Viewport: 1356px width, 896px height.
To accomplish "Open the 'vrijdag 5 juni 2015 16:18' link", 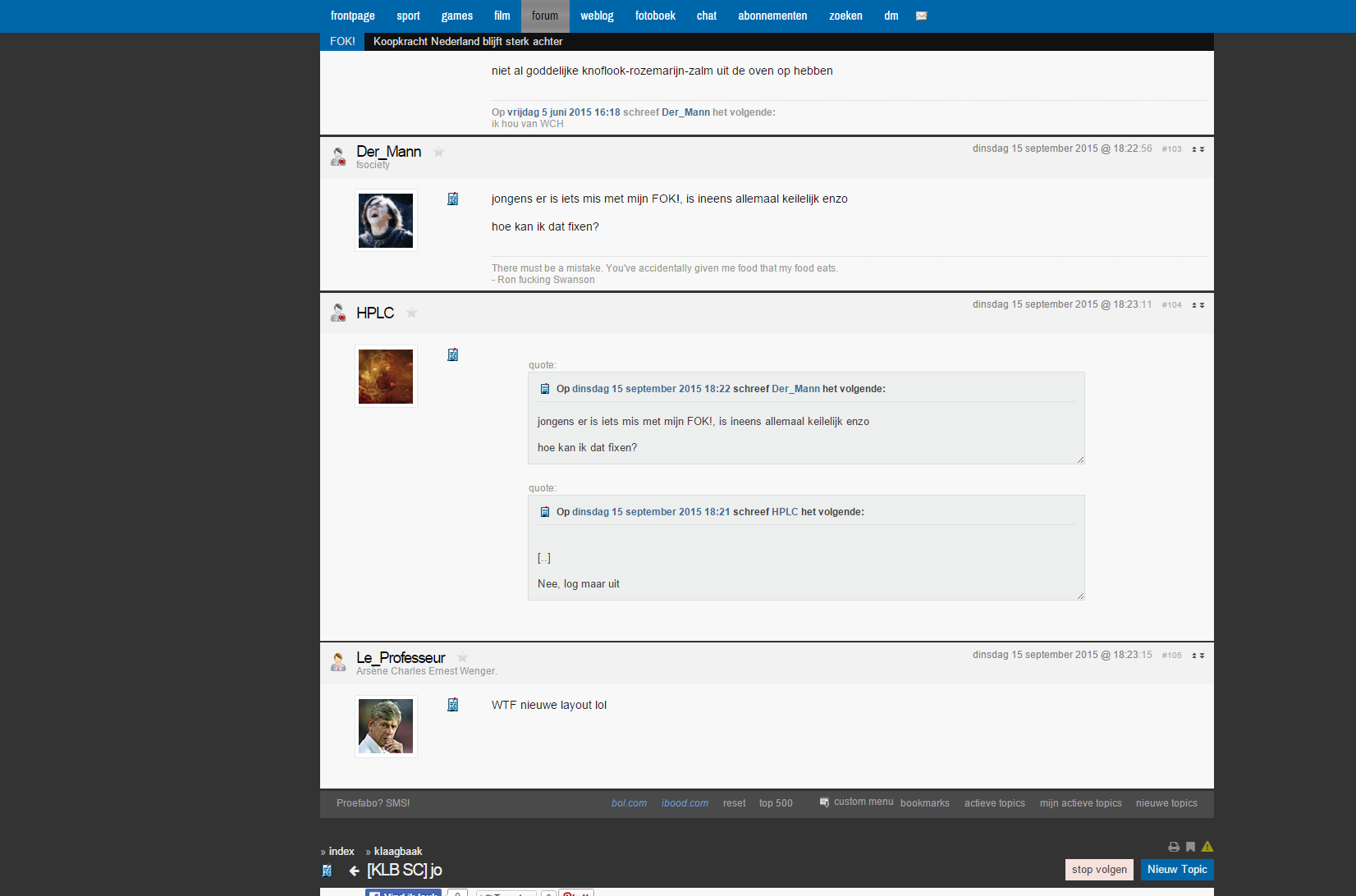I will click(x=564, y=112).
